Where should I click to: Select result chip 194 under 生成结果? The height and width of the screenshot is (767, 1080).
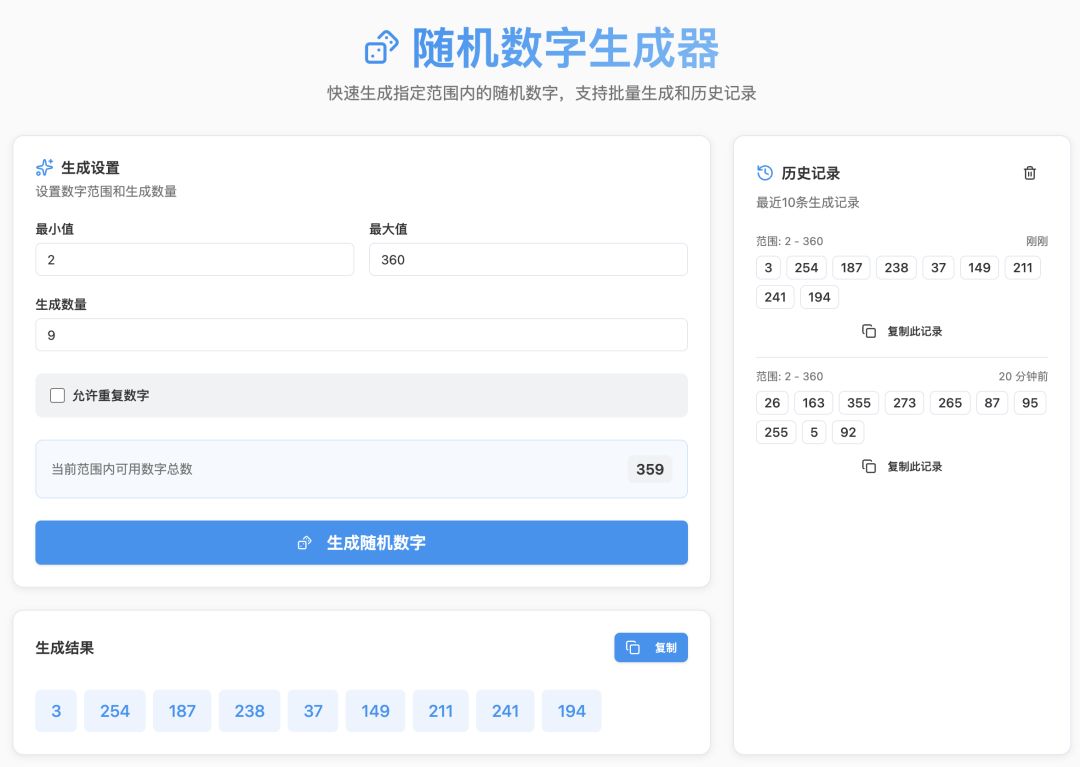[x=572, y=711]
